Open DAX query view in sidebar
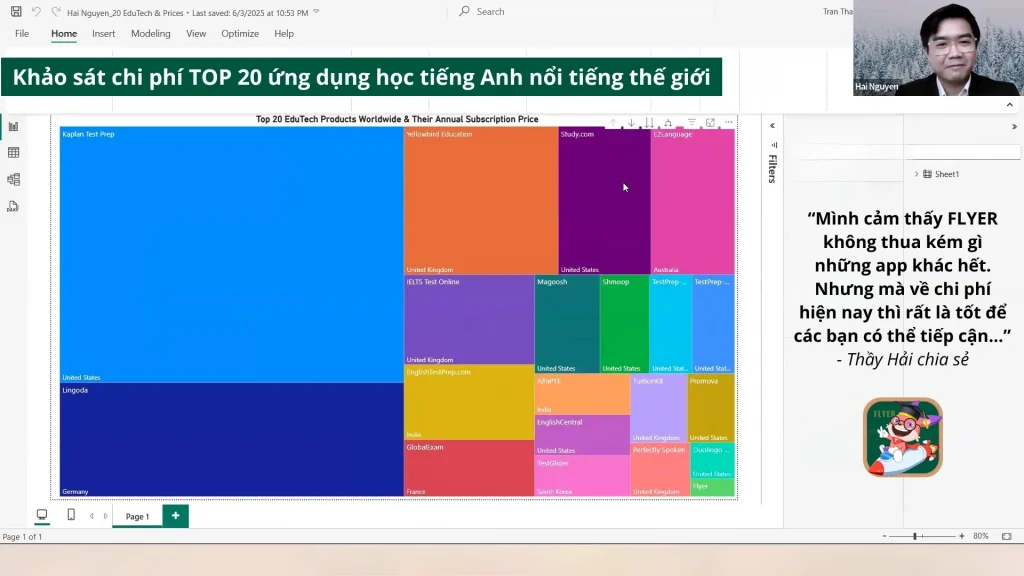Image resolution: width=1024 pixels, height=576 pixels. (x=14, y=207)
